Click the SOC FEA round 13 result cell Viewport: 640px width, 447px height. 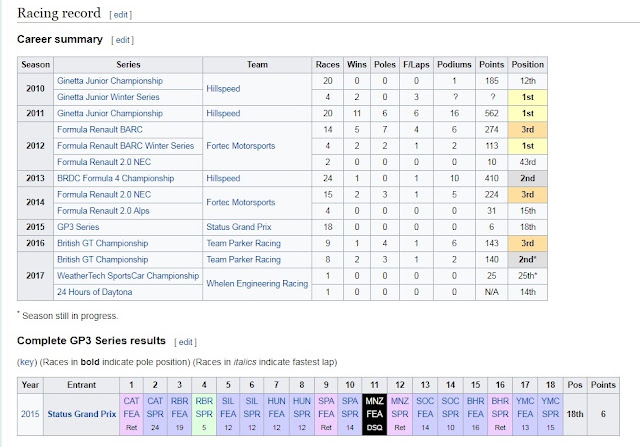425,414
